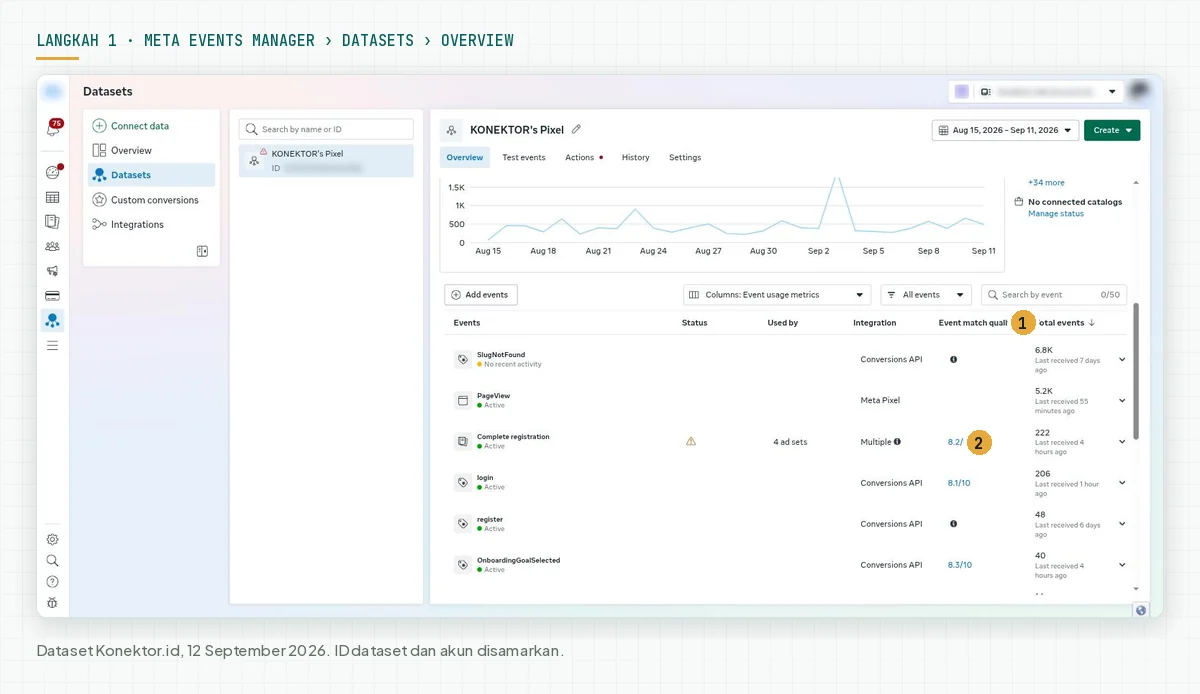Click the info icon next to Multiple

pos(897,441)
